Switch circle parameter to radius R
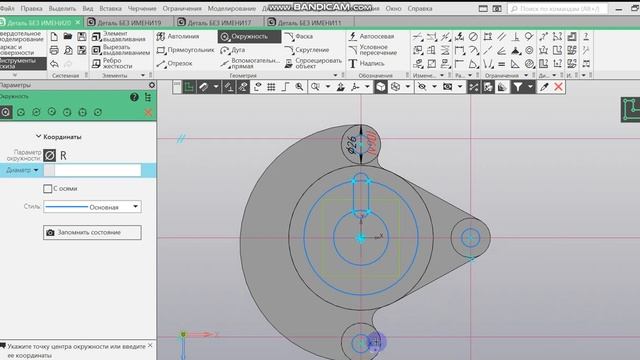The width and height of the screenshot is (640, 360). click(63, 156)
